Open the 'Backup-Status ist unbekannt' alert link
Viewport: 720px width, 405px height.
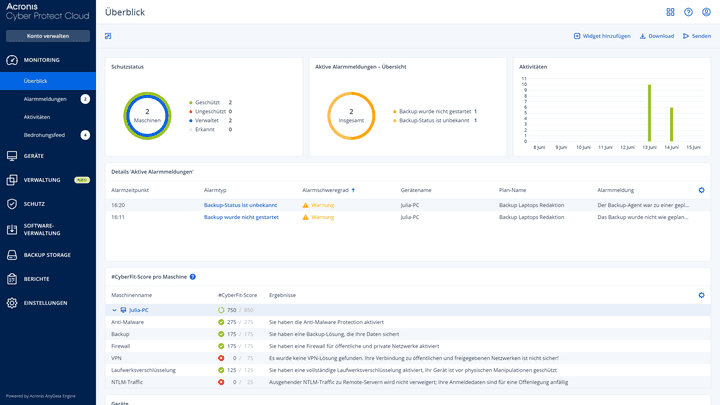[240, 204]
